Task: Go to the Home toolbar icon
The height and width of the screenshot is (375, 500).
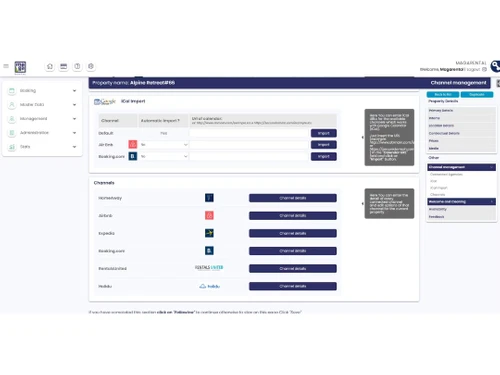Action: point(50,66)
